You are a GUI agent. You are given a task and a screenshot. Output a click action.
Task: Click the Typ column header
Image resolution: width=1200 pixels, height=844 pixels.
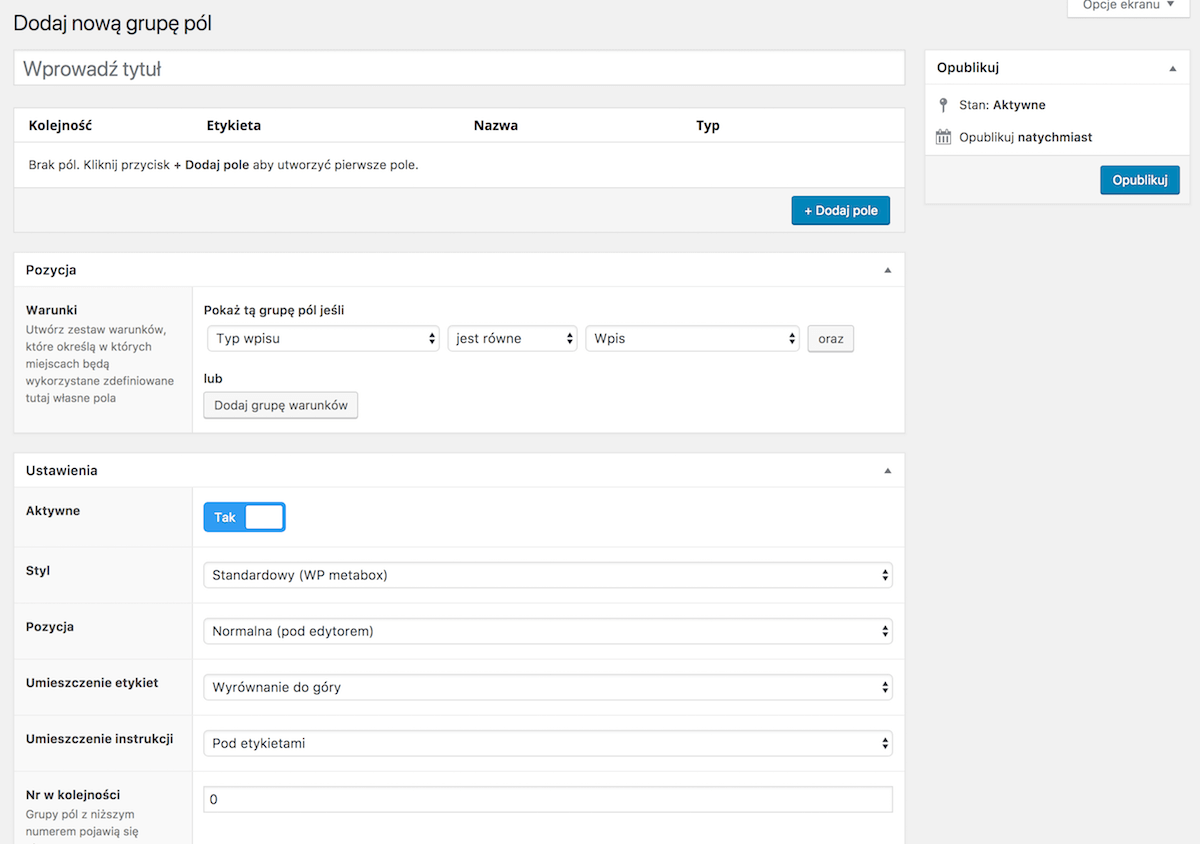(708, 125)
